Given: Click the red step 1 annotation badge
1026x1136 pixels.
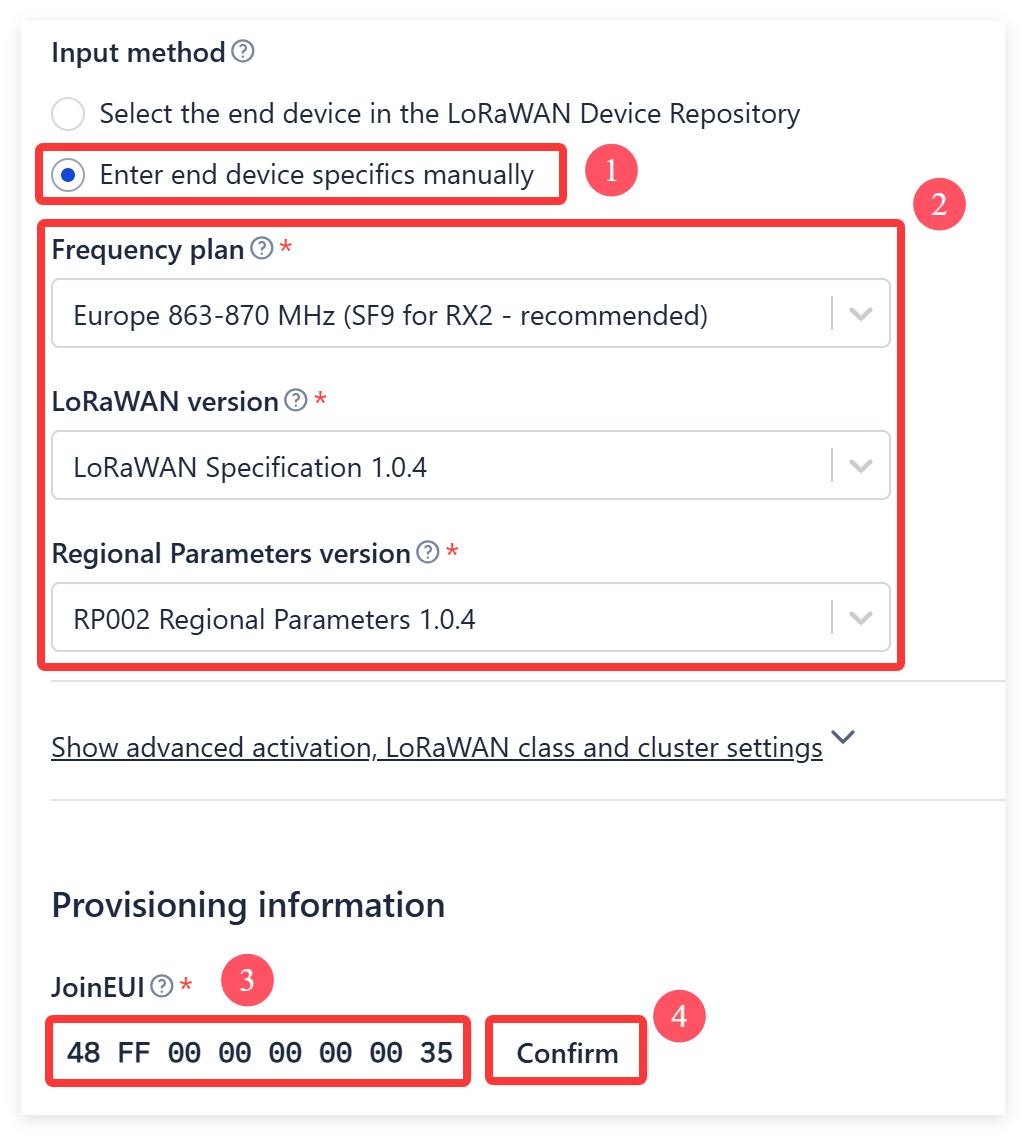Looking at the screenshot, I should [x=611, y=170].
